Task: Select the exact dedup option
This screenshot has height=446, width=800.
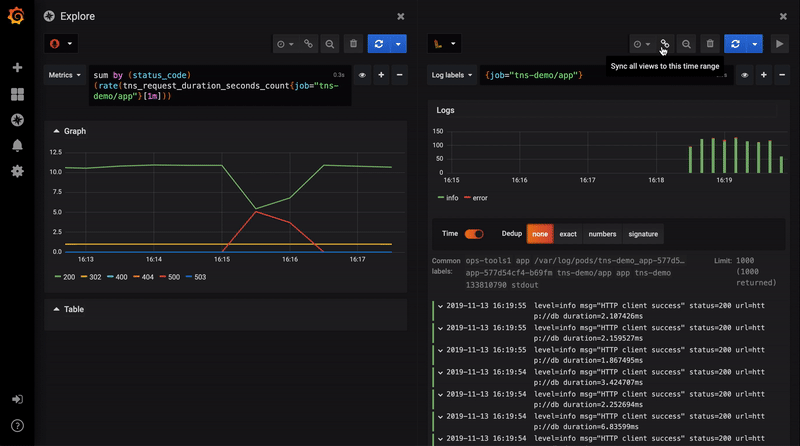Action: tap(567, 234)
